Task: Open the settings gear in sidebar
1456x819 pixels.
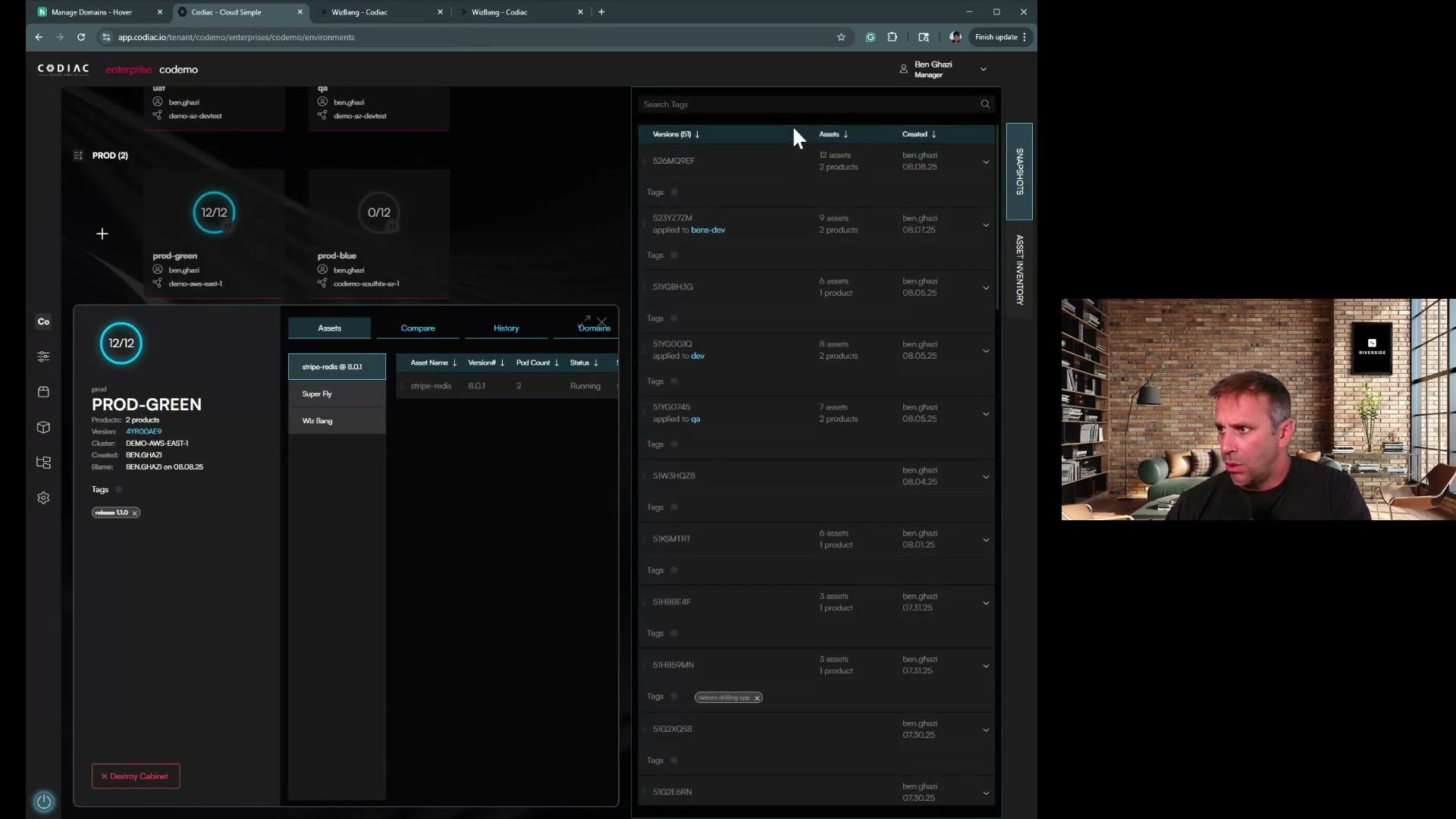Action: (x=43, y=498)
